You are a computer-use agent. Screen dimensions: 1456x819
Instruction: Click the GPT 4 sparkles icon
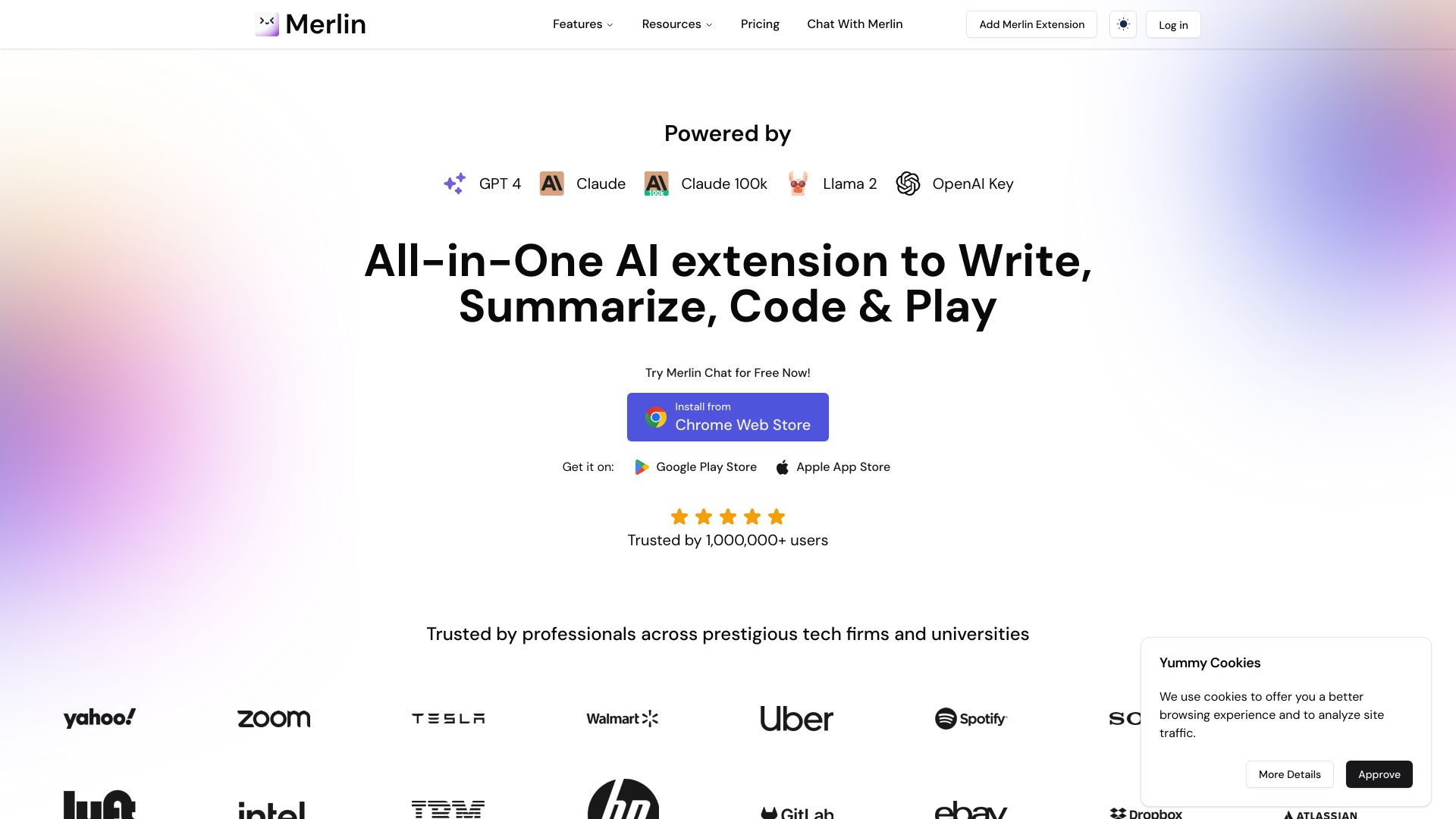454,183
